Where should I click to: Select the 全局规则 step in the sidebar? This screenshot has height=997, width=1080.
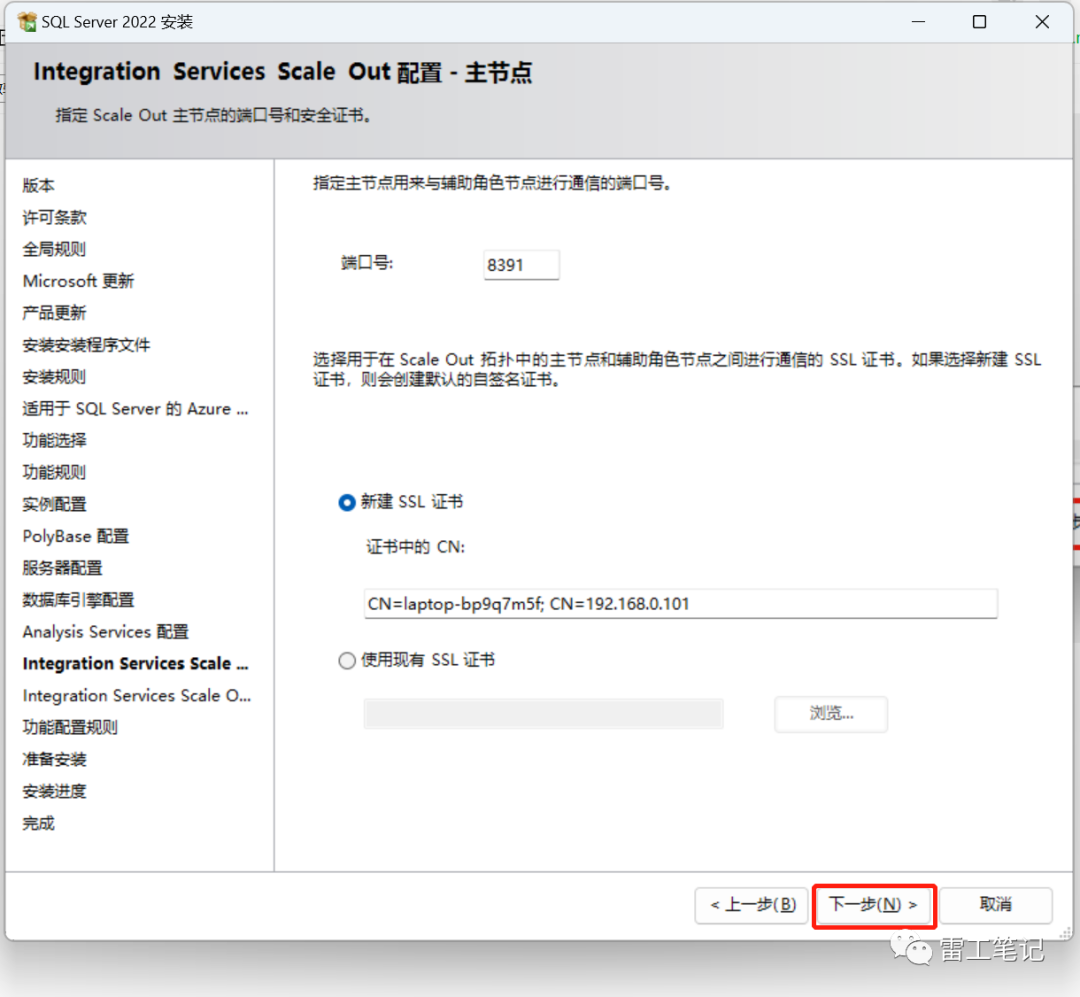(54, 249)
